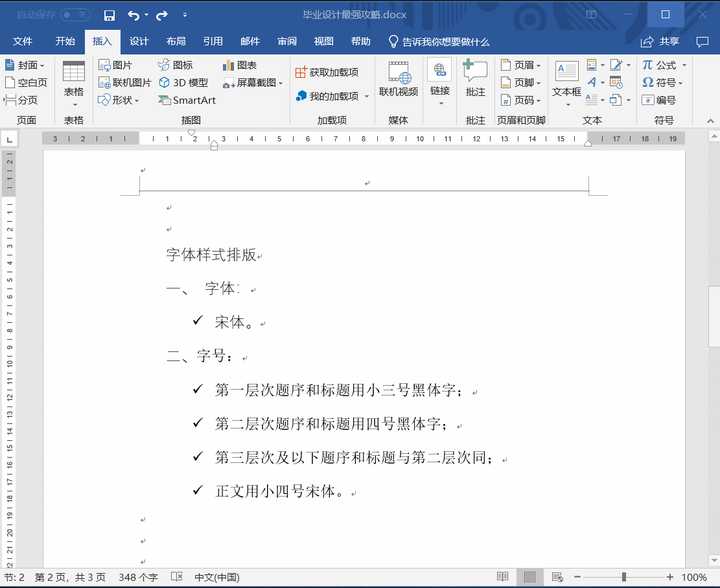Open the 表格 table dropdown
Screen dimensions: 720x588
click(x=73, y=84)
